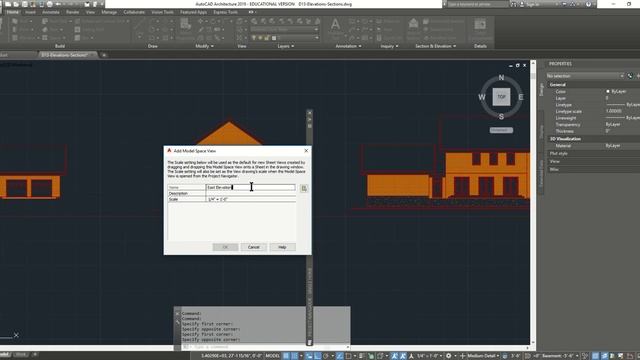
Task: Open the Insert ribbon tab
Action: click(x=30, y=12)
